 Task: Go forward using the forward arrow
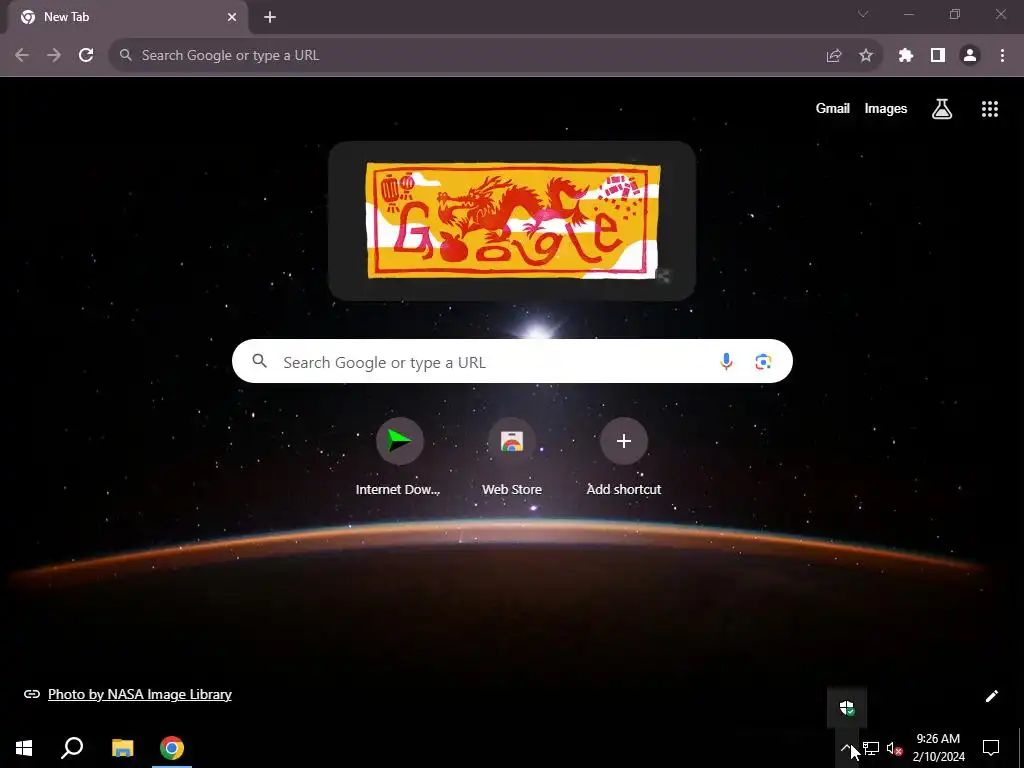click(x=54, y=56)
